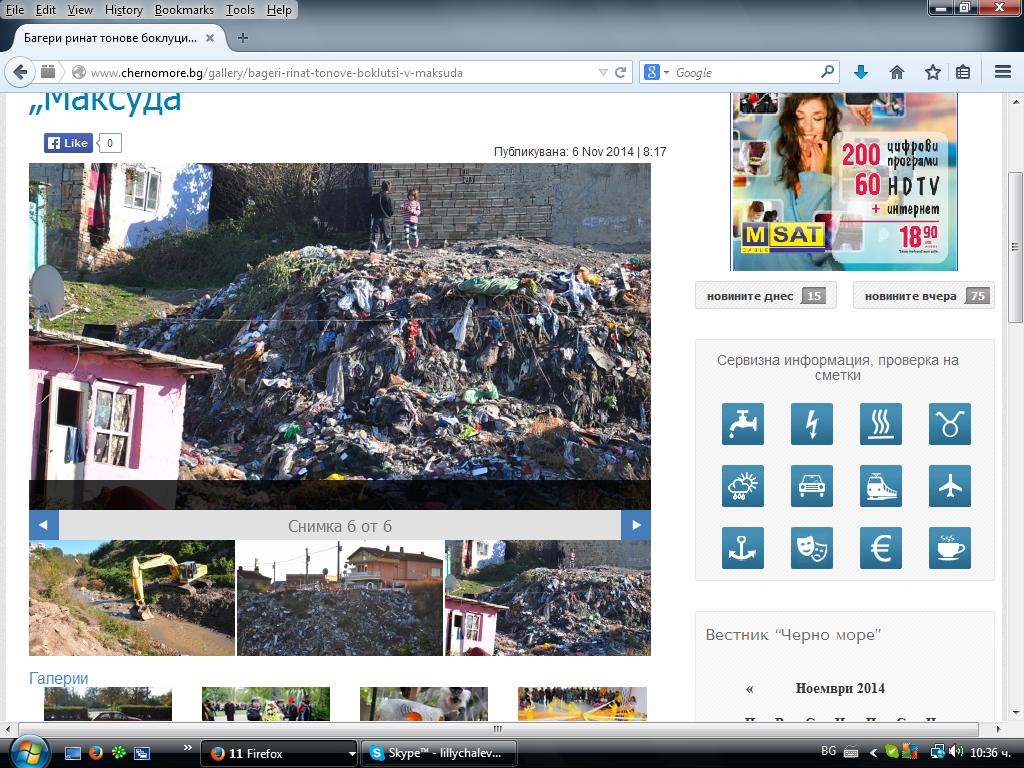This screenshot has width=1024, height=768.
Task: Open the water tap service icon
Action: (743, 424)
